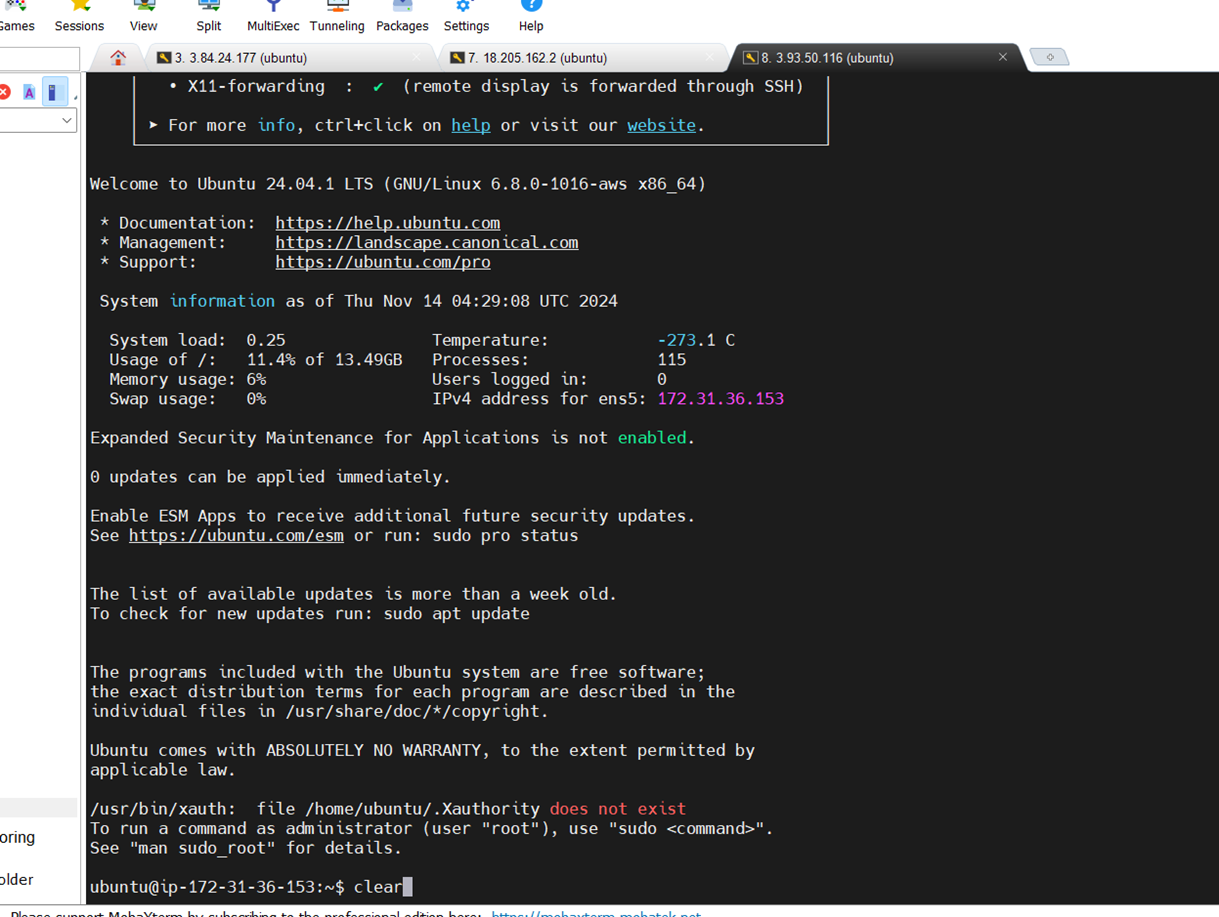Click 'sudo pro status' text
Image resolution: width=1219 pixels, height=917 pixels.
click(505, 536)
